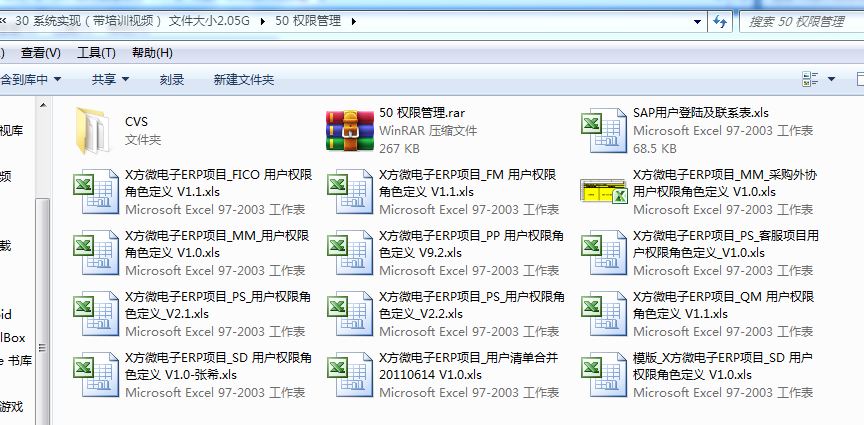Screen dimensions: 864x425
Task: Click navigation pane scroll up arrow
Action: coord(43,105)
